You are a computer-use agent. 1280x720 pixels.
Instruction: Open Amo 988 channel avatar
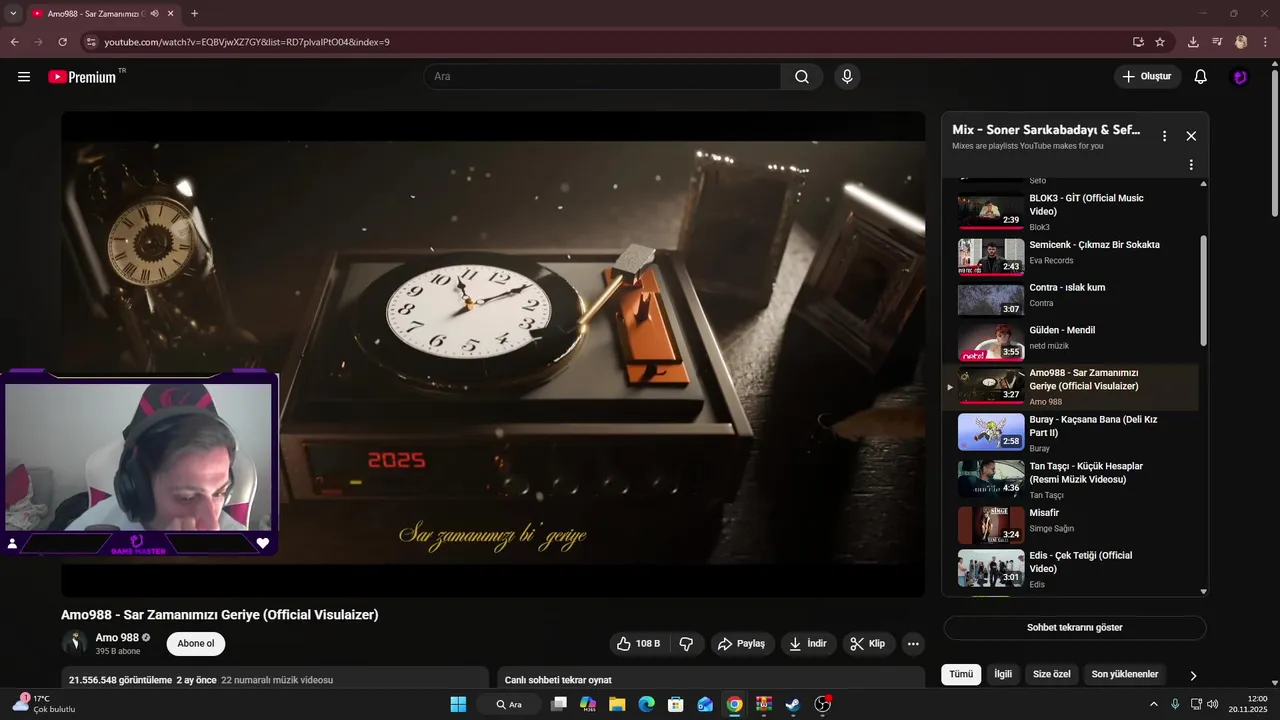75,643
